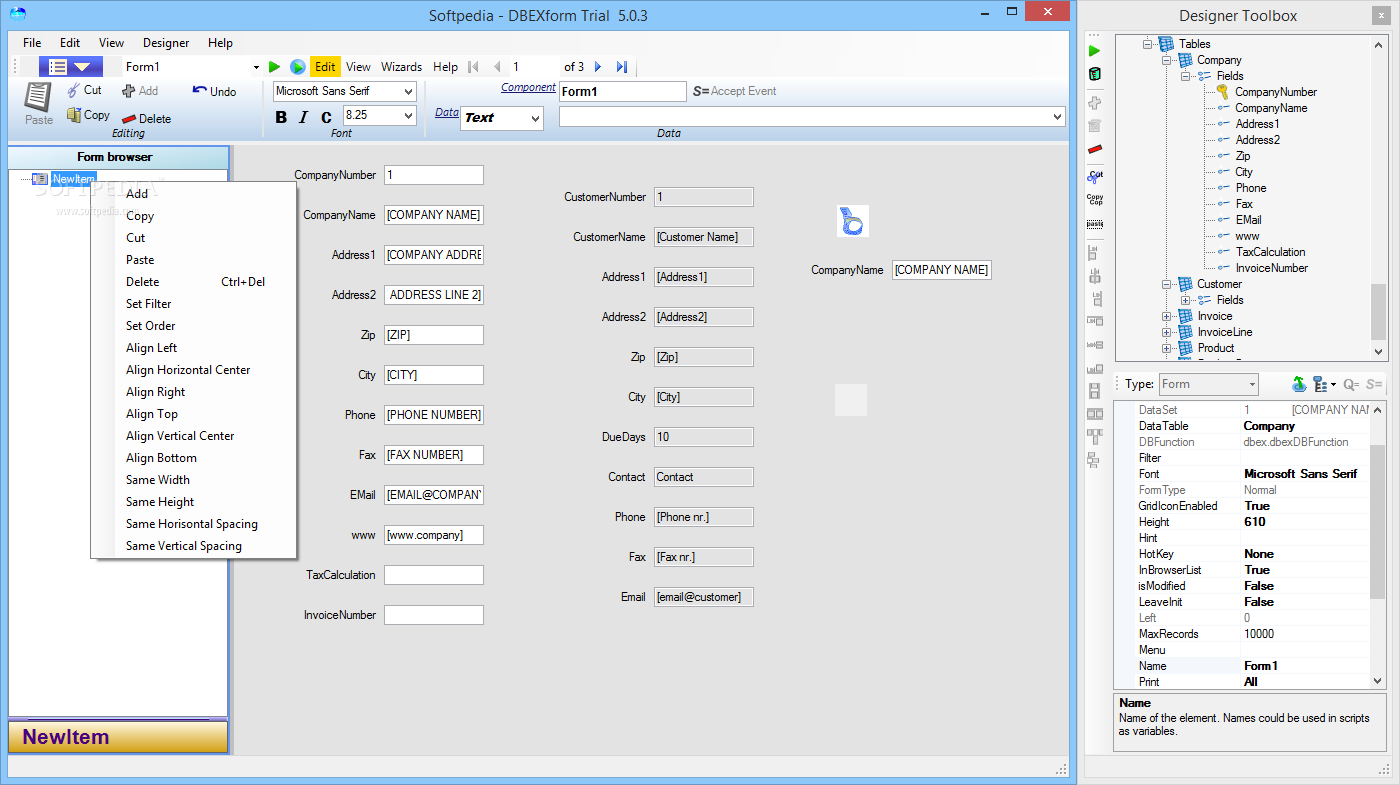This screenshot has height=785, width=1400.
Task: Click green run arrow in Designer Toolbox
Action: [1095, 50]
